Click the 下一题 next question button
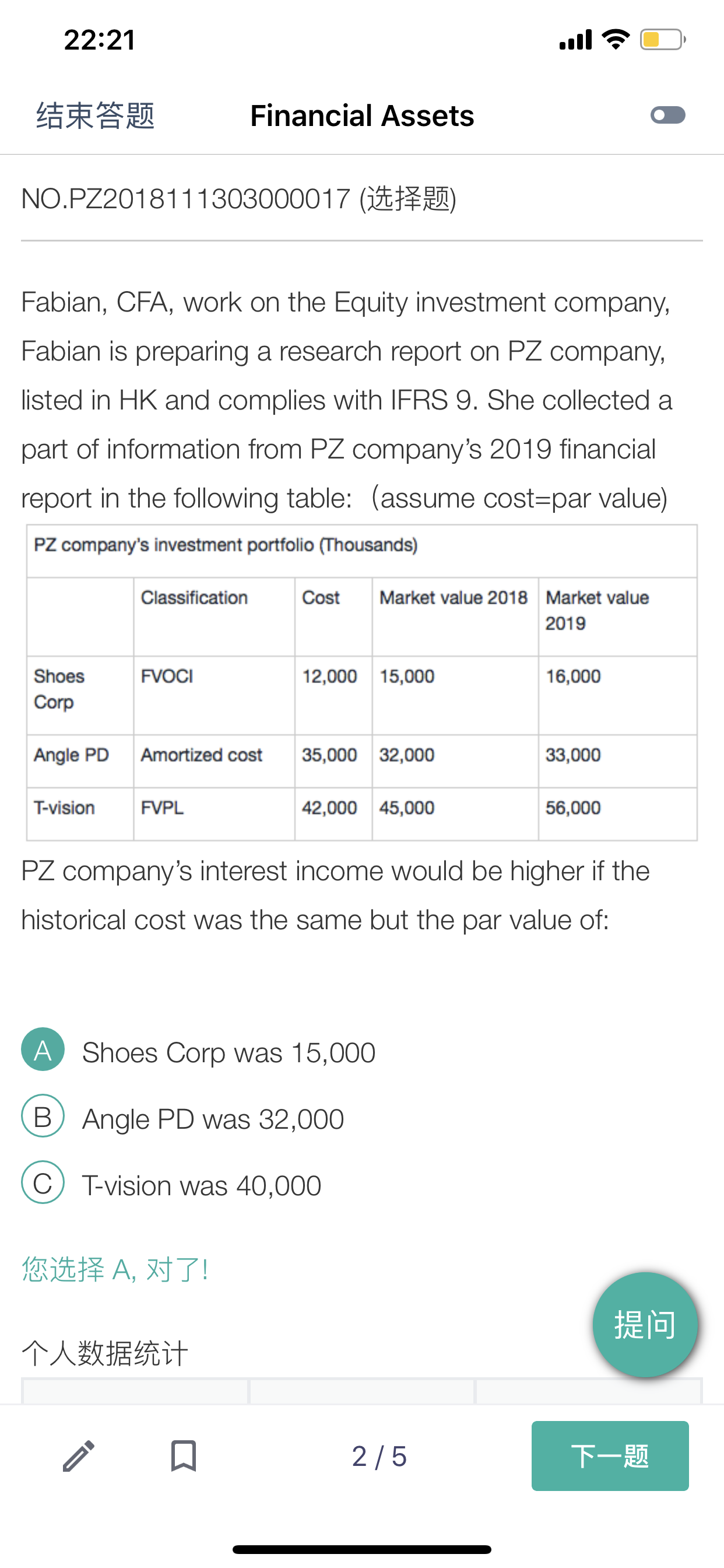Image resolution: width=724 pixels, height=1568 pixels. click(610, 1456)
